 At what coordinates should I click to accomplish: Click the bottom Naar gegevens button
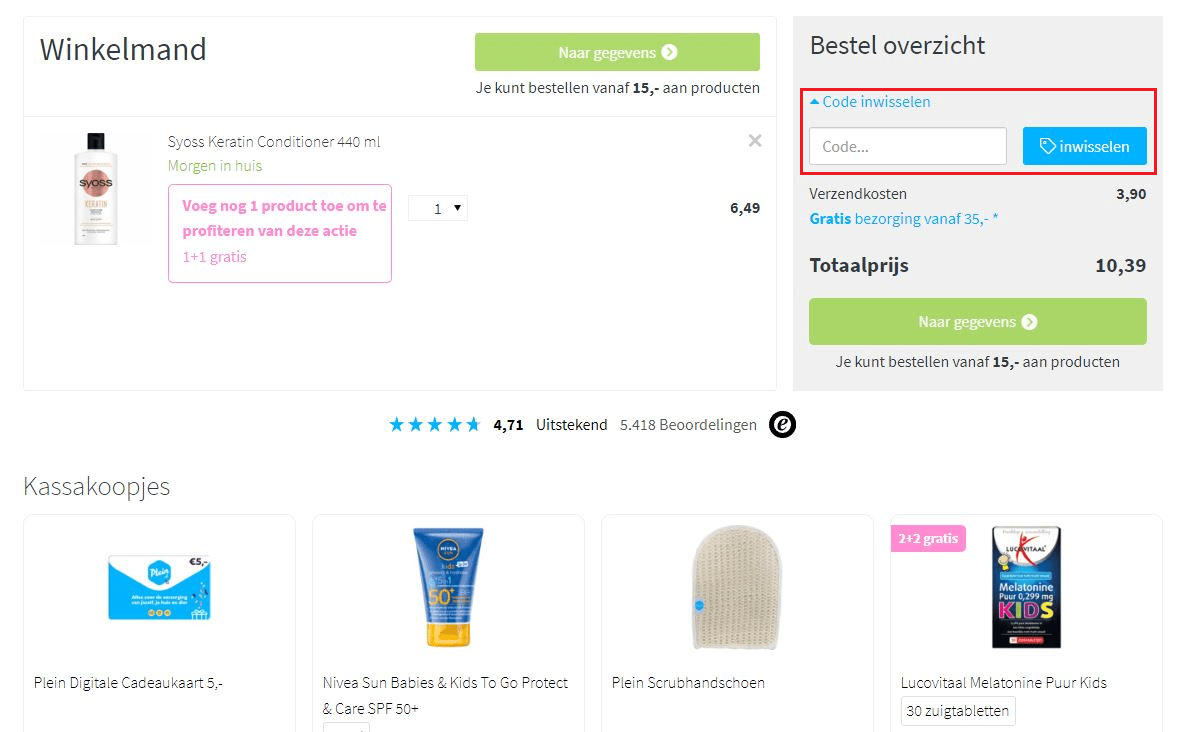(977, 321)
